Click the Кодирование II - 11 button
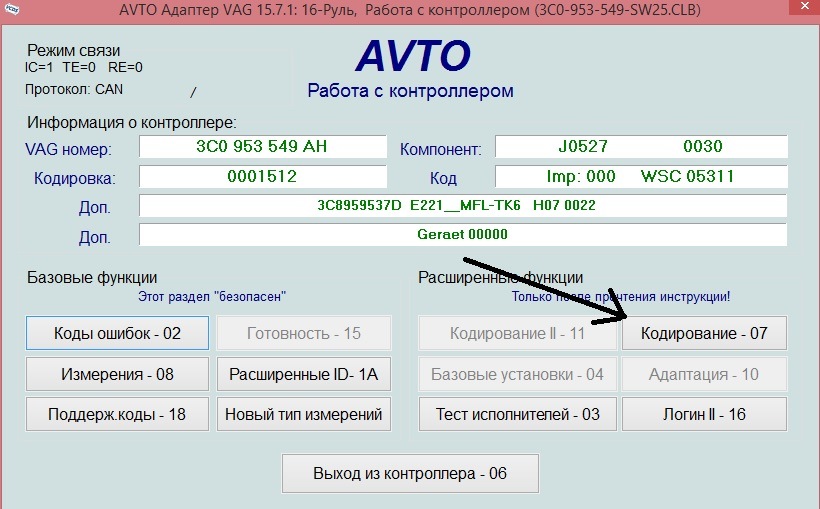 click(518, 333)
